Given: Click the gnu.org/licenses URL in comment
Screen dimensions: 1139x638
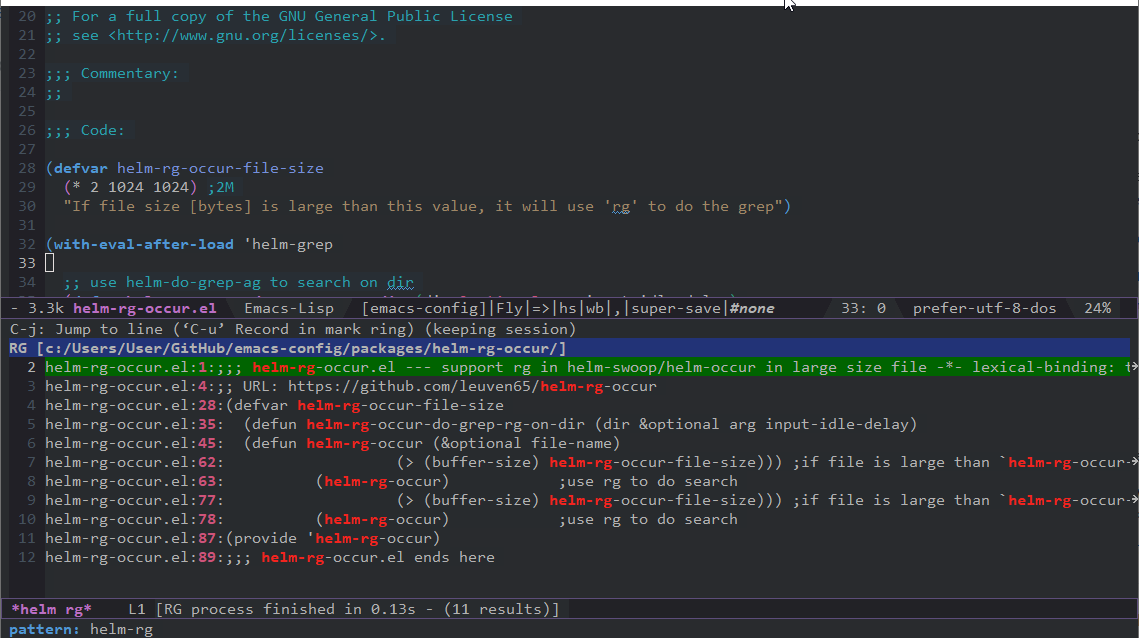Looking at the screenshot, I should [243, 35].
